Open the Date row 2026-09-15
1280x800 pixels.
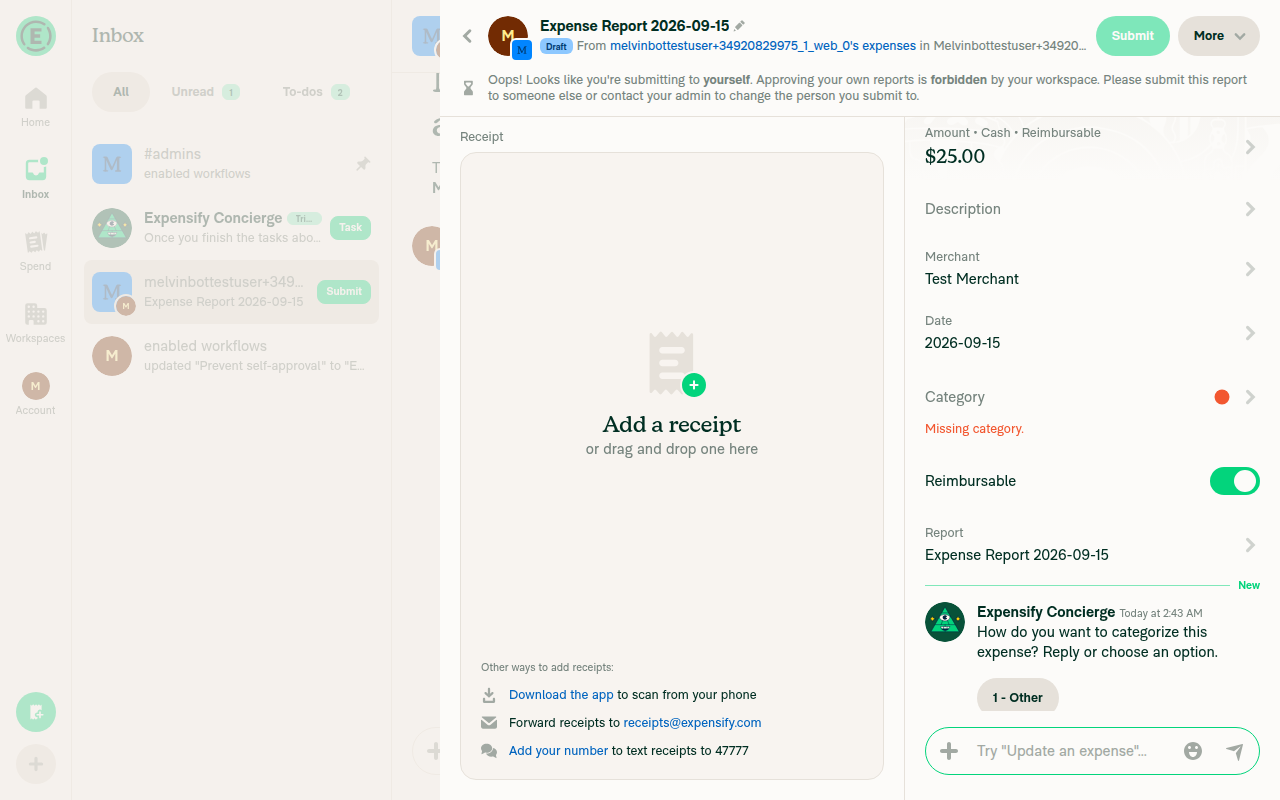coord(1092,333)
